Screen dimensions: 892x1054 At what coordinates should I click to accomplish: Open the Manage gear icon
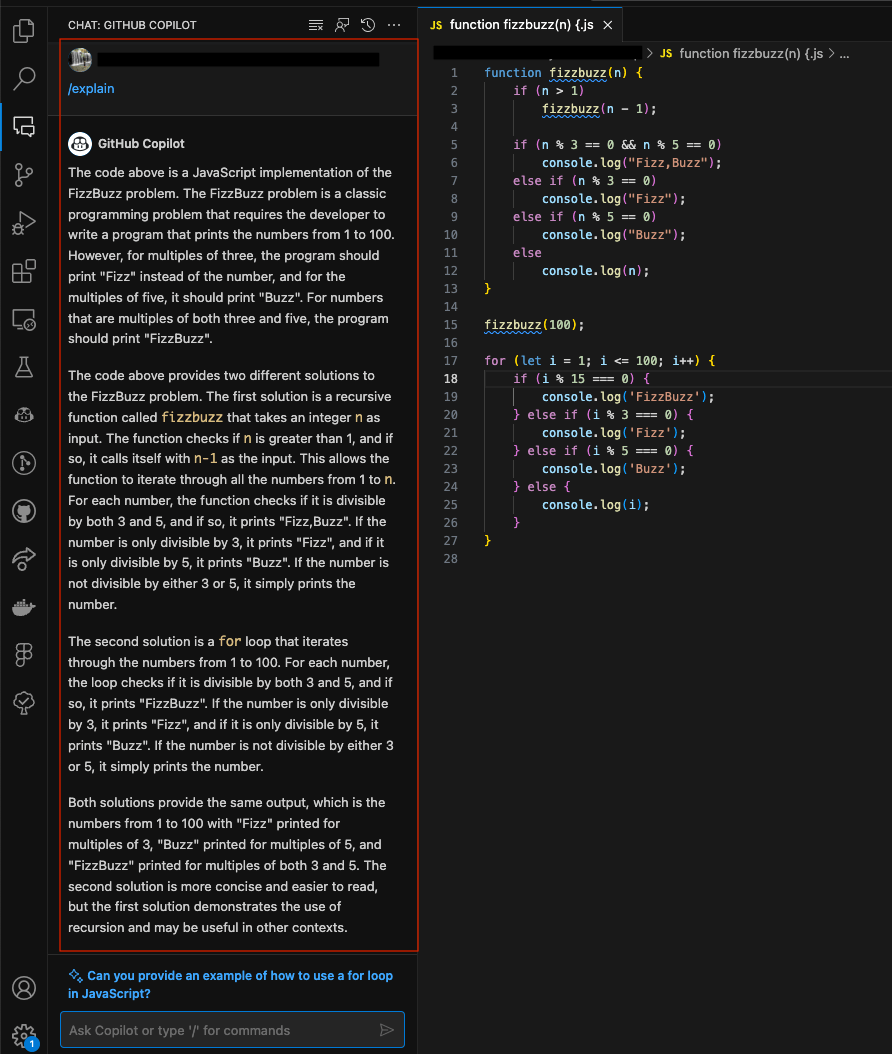[x=24, y=1036]
